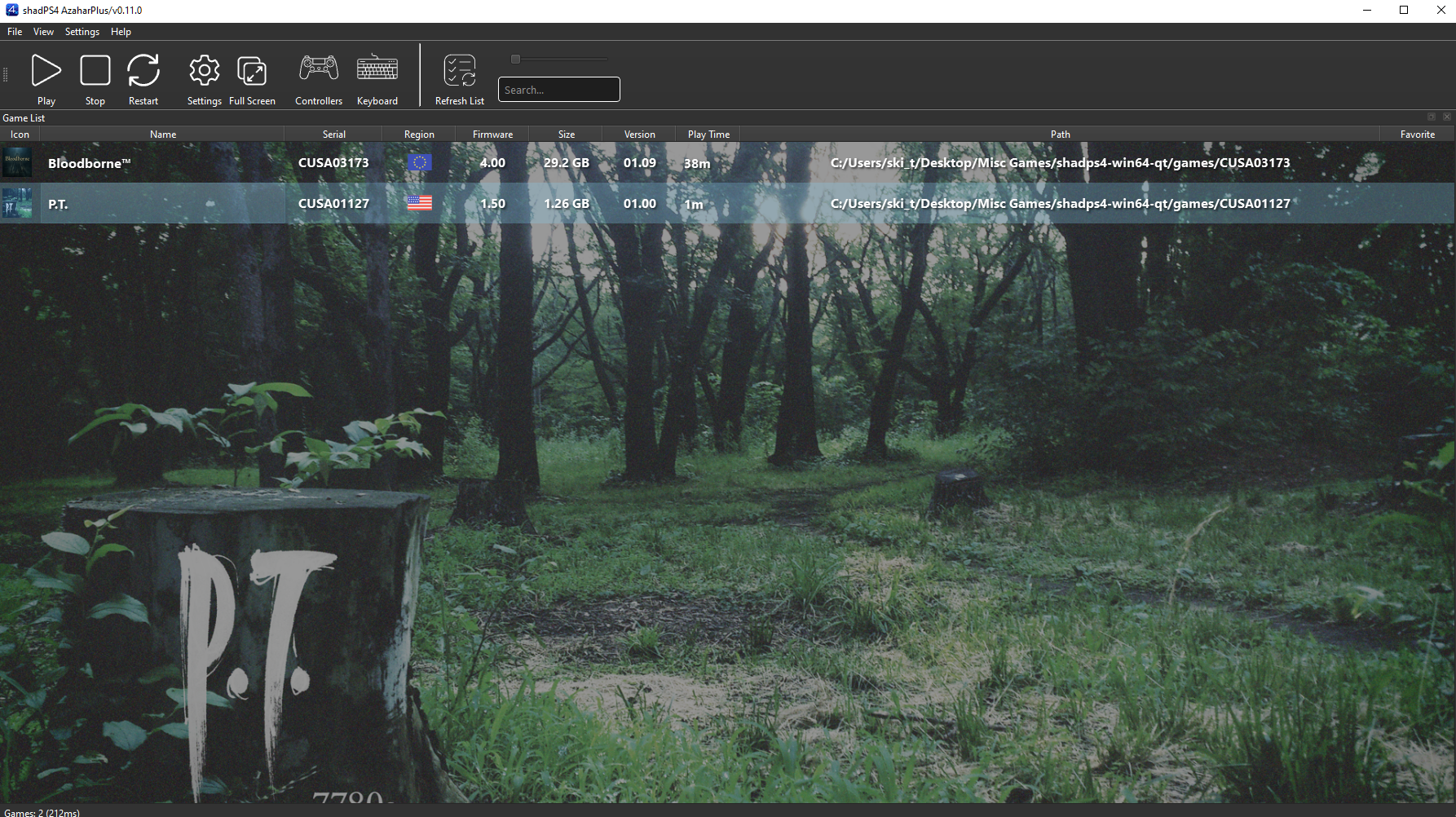Sort games by Version column header
Screen dimensions: 1456x817
click(x=639, y=135)
